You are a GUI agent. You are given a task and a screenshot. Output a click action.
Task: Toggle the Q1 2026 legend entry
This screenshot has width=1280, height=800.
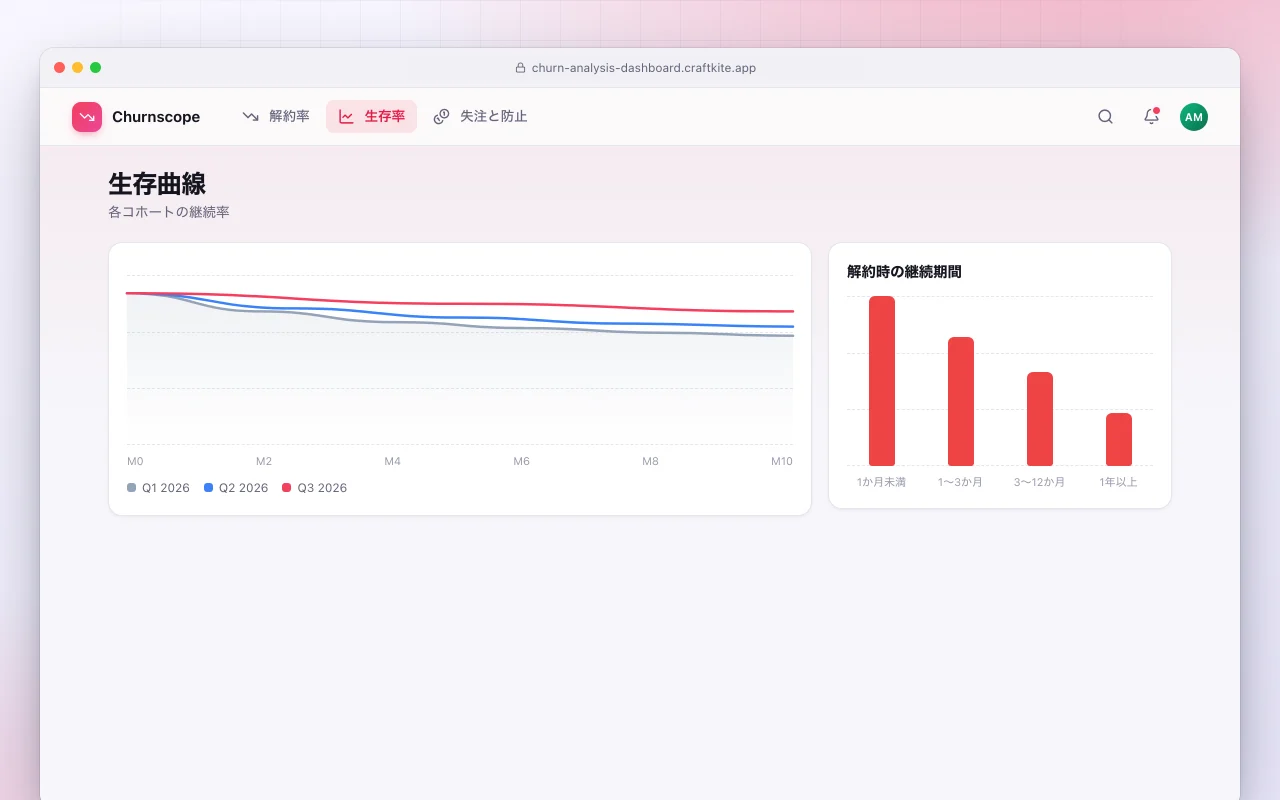(158, 488)
